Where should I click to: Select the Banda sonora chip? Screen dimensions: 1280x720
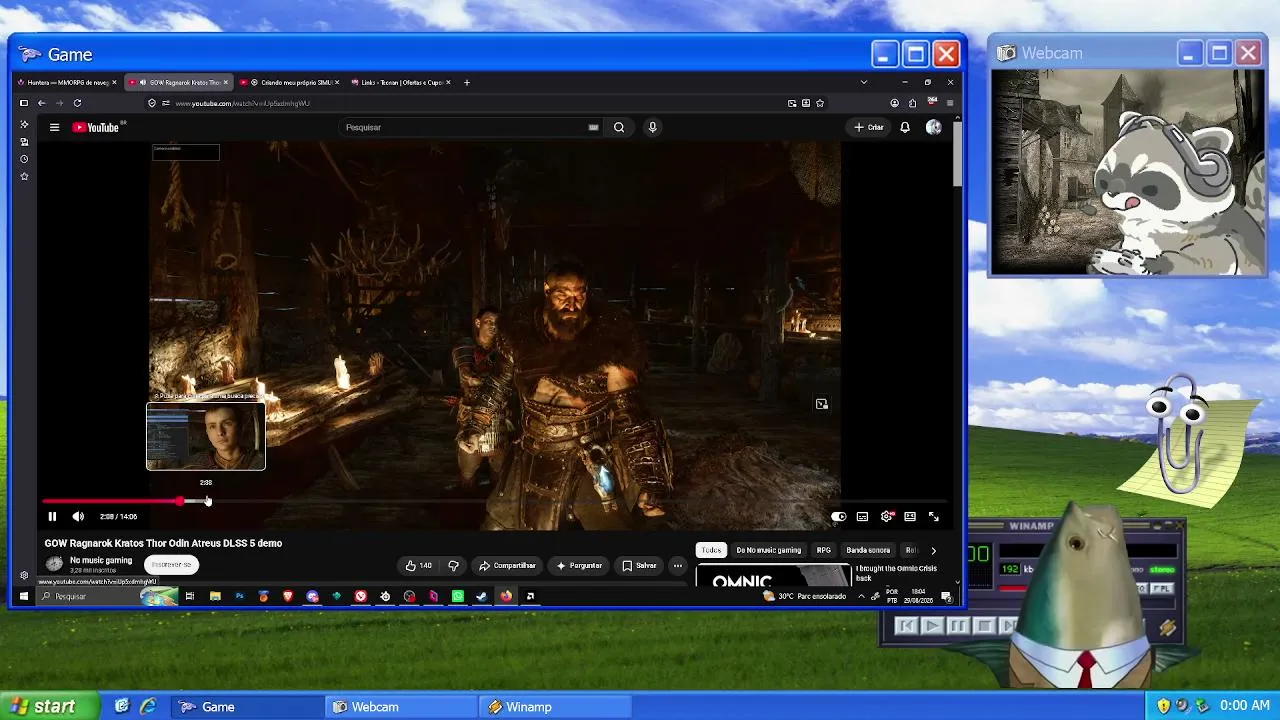pyautogui.click(x=868, y=550)
